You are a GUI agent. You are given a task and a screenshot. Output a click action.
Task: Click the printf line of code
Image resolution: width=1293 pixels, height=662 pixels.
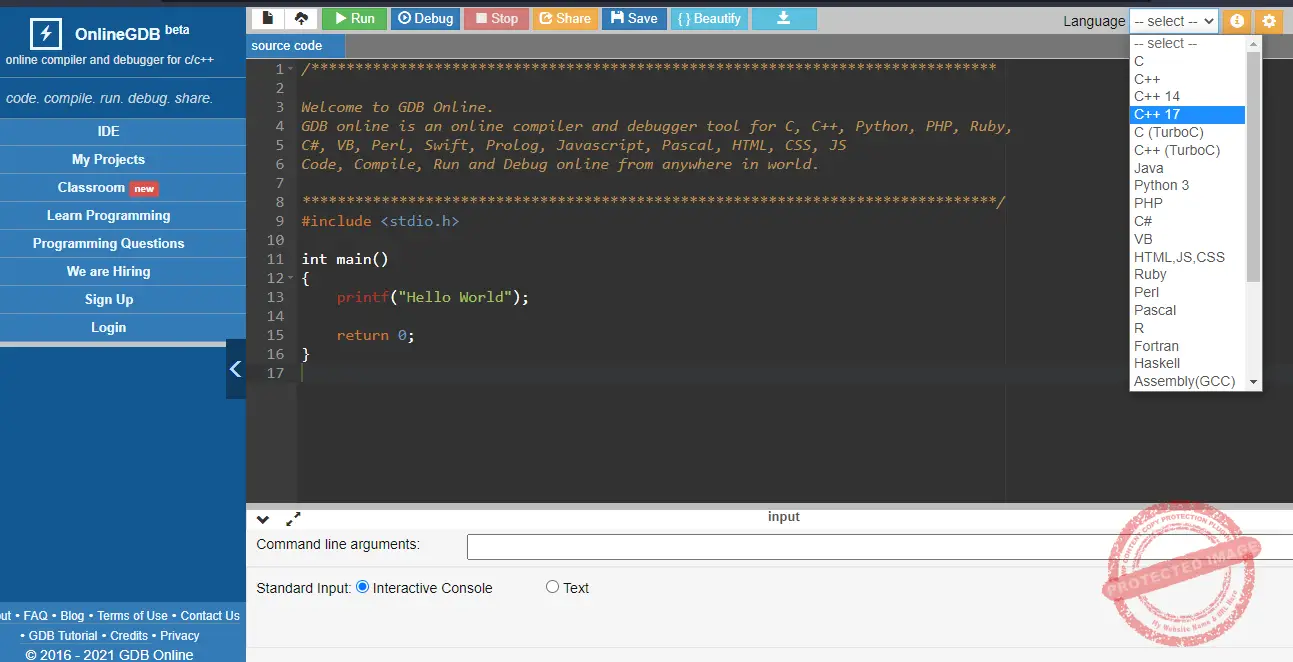[432, 297]
